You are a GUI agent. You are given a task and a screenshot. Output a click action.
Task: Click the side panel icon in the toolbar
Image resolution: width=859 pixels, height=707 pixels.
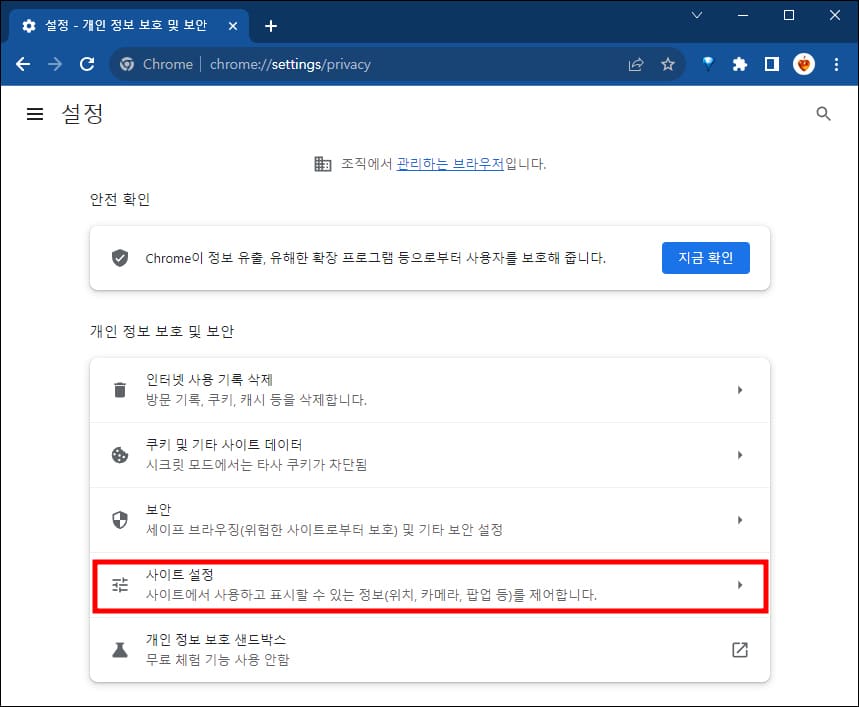(771, 63)
